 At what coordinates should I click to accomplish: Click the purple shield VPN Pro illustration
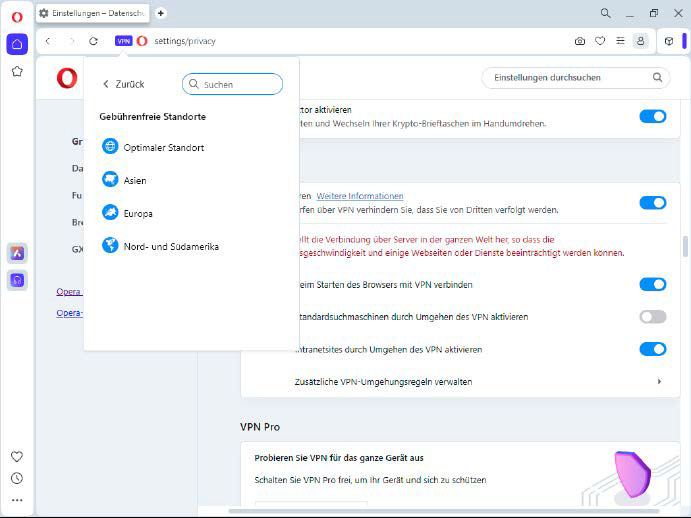[632, 474]
